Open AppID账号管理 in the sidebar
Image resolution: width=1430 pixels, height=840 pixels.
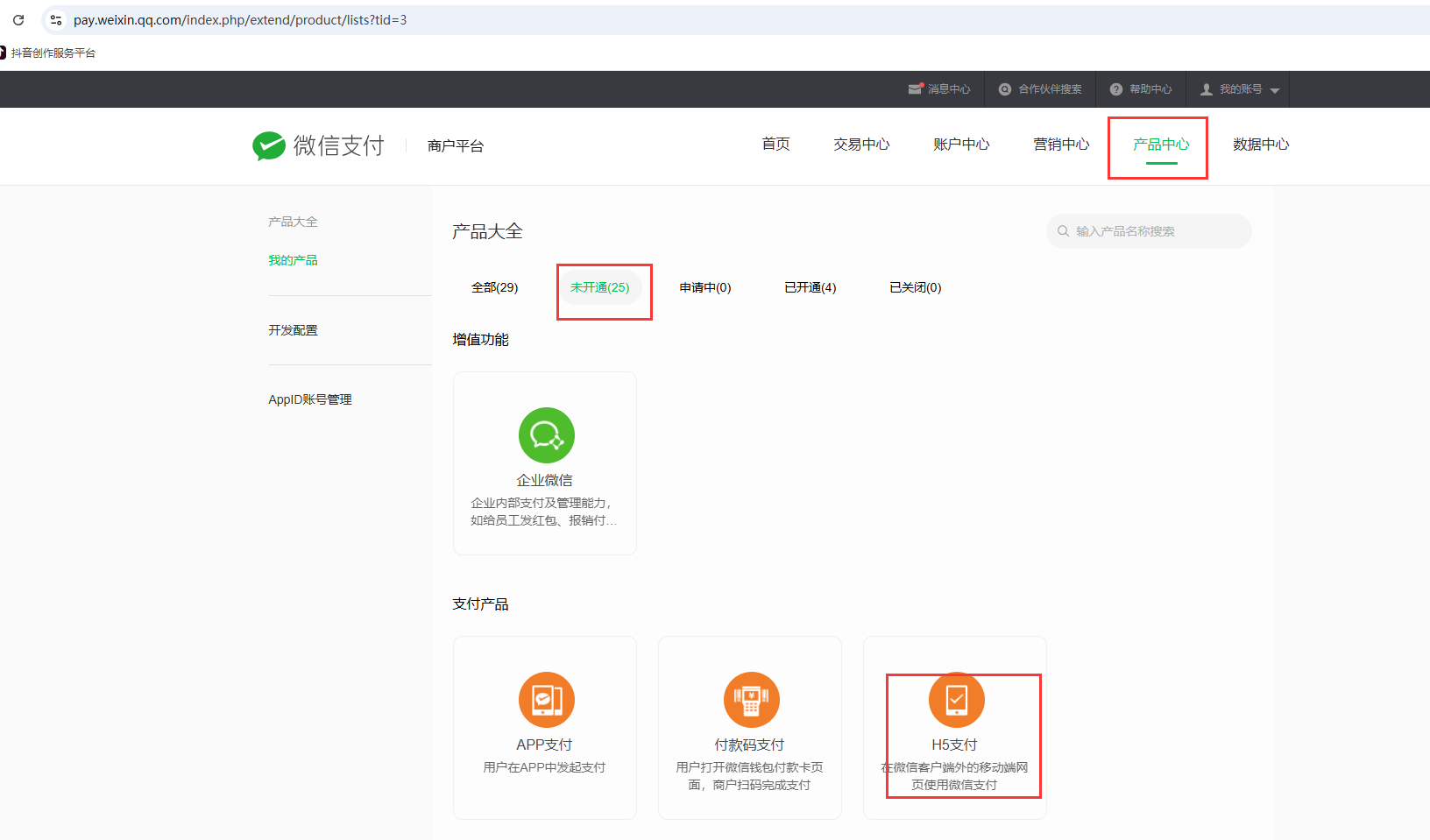tap(310, 399)
